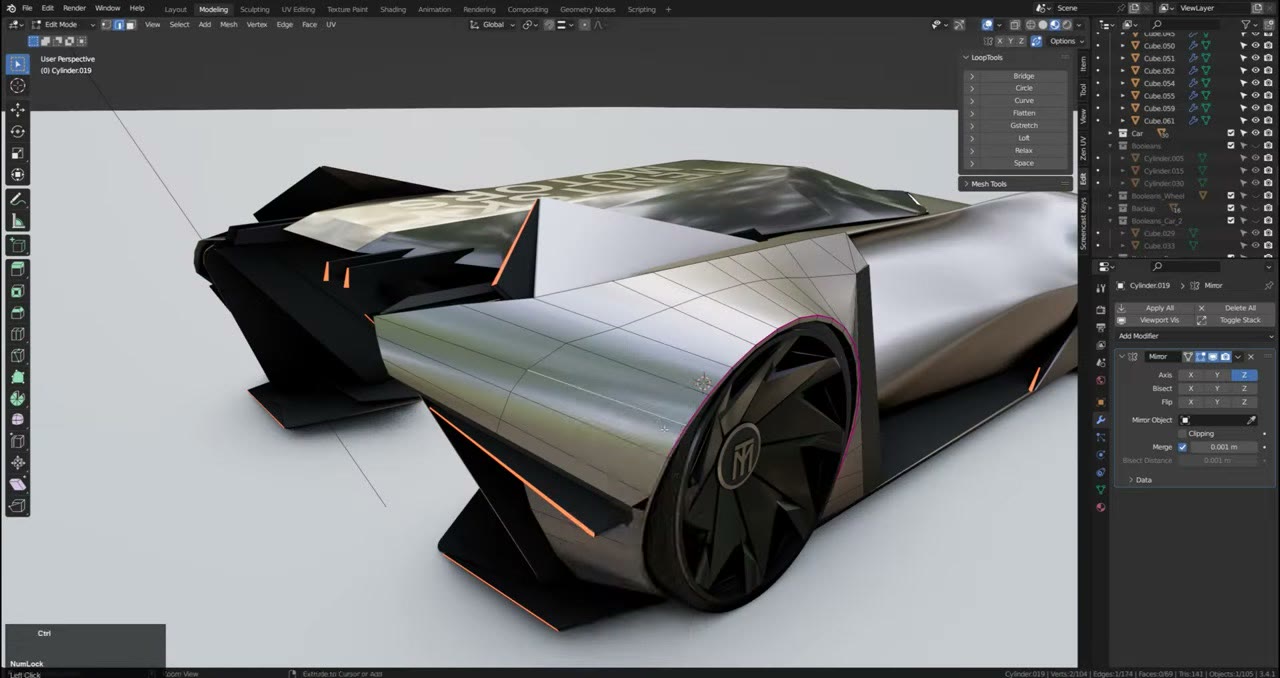This screenshot has width=1280, height=678.
Task: Select the Knife tool
Action: click(x=17, y=356)
